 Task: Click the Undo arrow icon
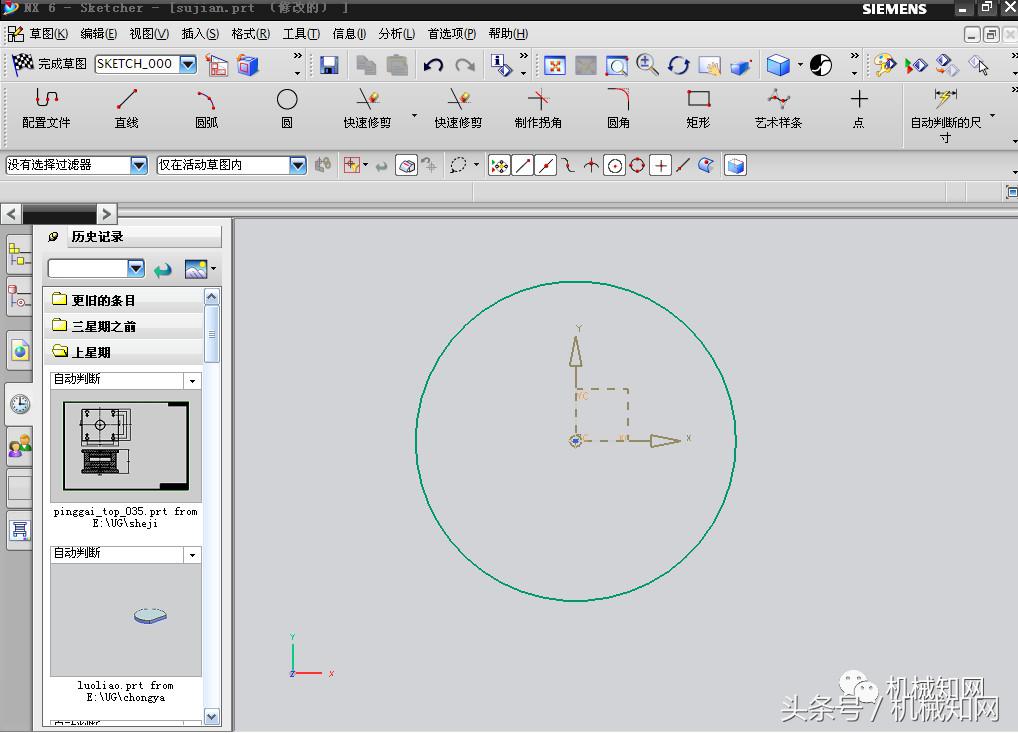pyautogui.click(x=433, y=65)
